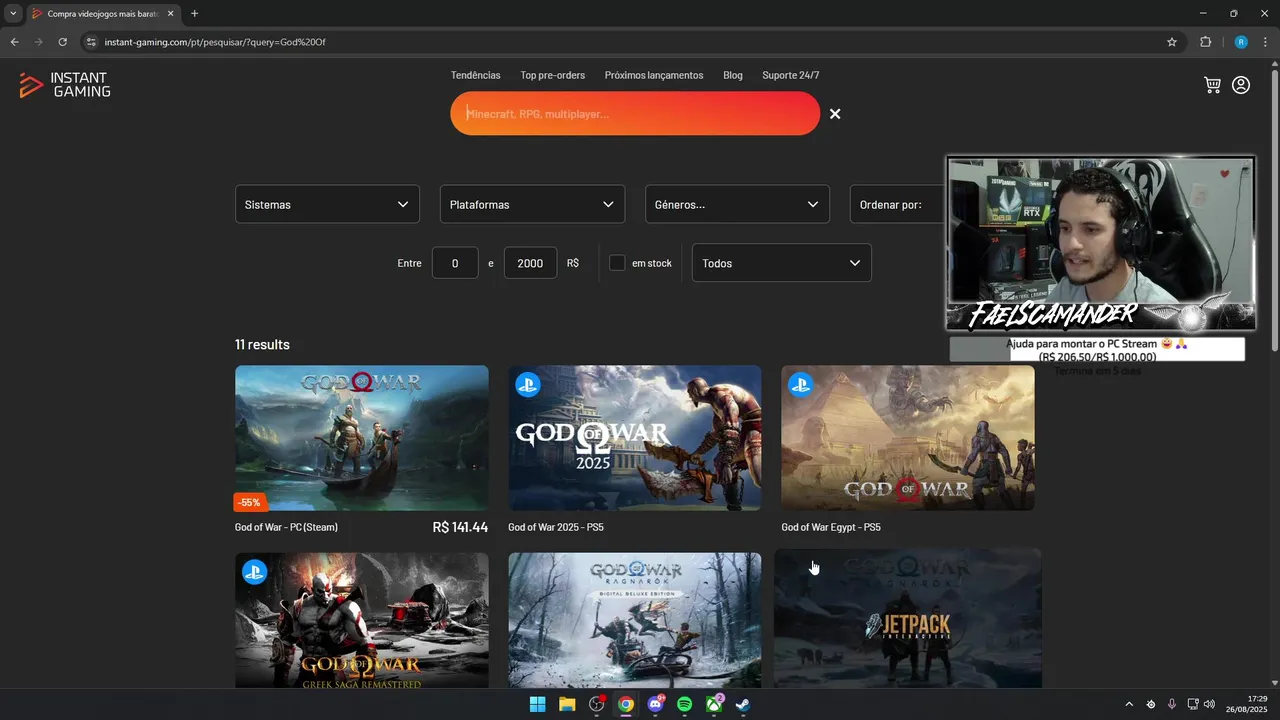This screenshot has height=720, width=1280.
Task: Expand the Plataformas dropdown
Action: [x=532, y=204]
